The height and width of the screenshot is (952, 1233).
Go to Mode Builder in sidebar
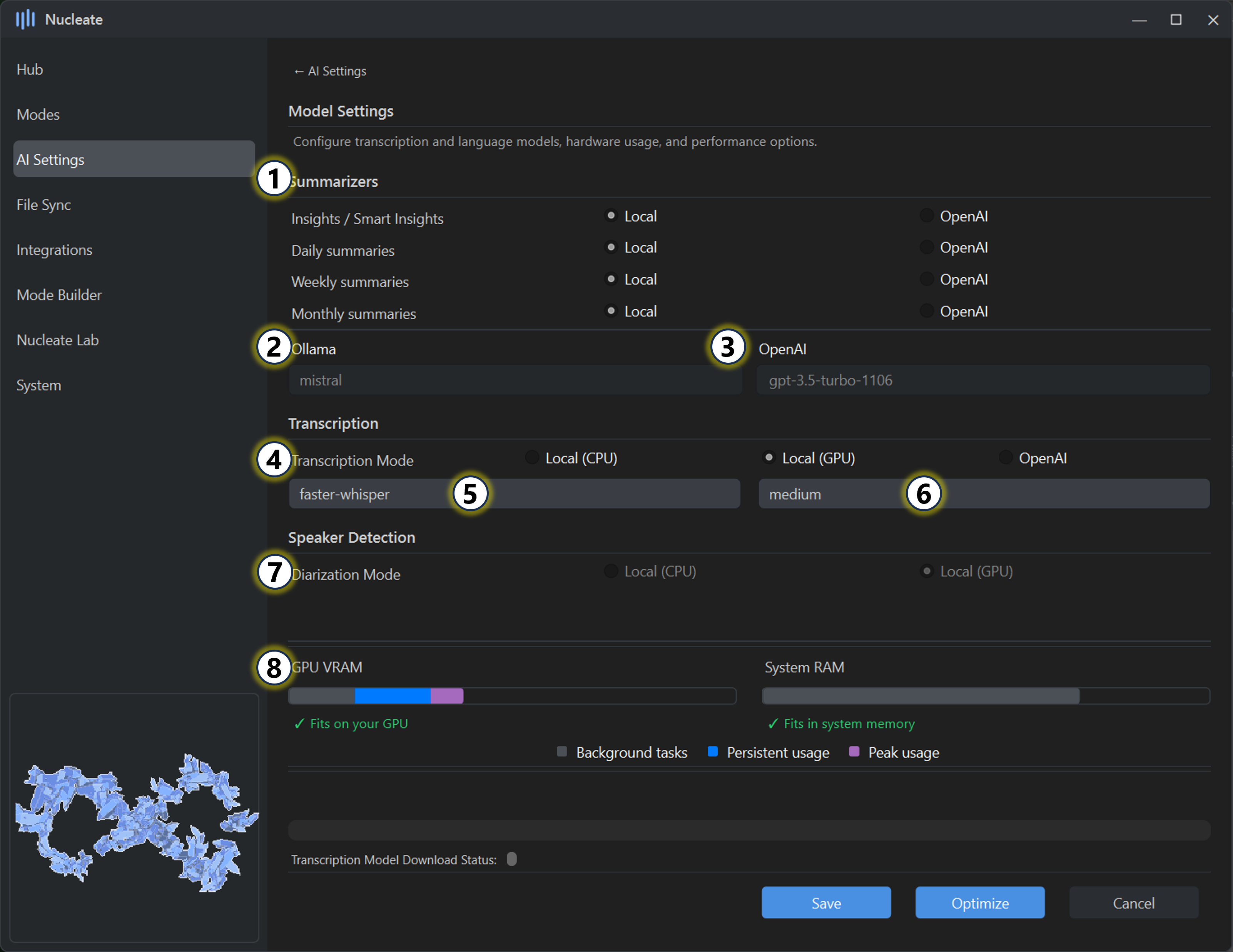[59, 295]
